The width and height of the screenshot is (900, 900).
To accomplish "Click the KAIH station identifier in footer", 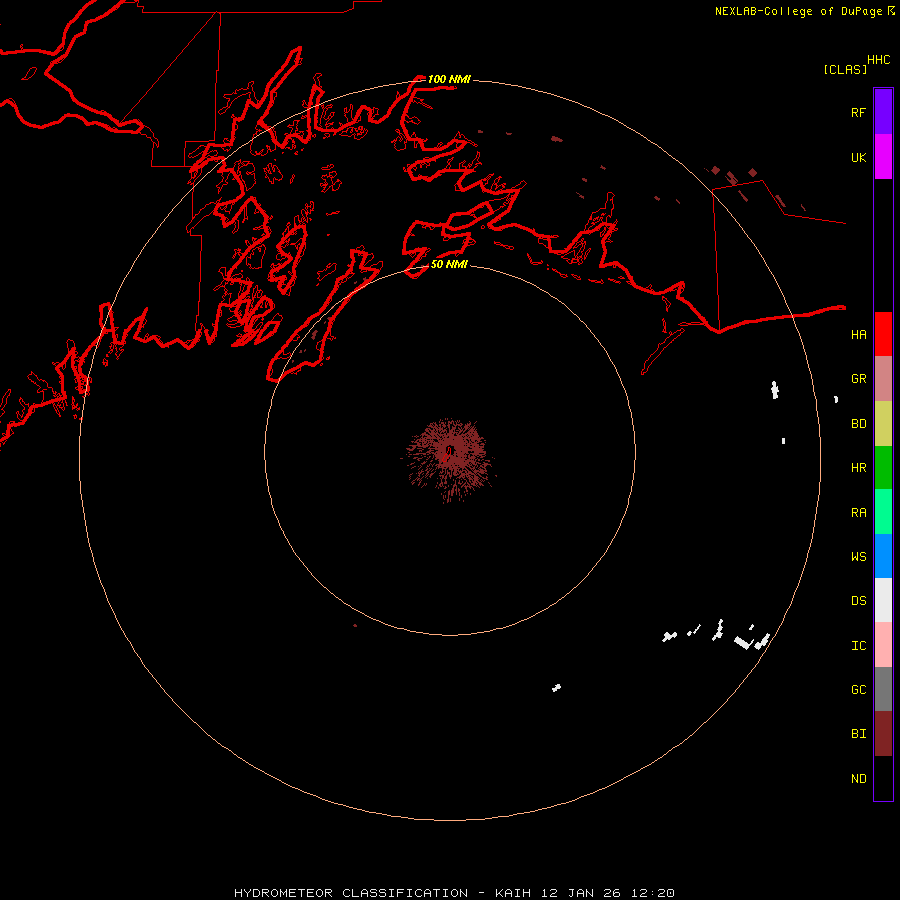I will point(513,893).
